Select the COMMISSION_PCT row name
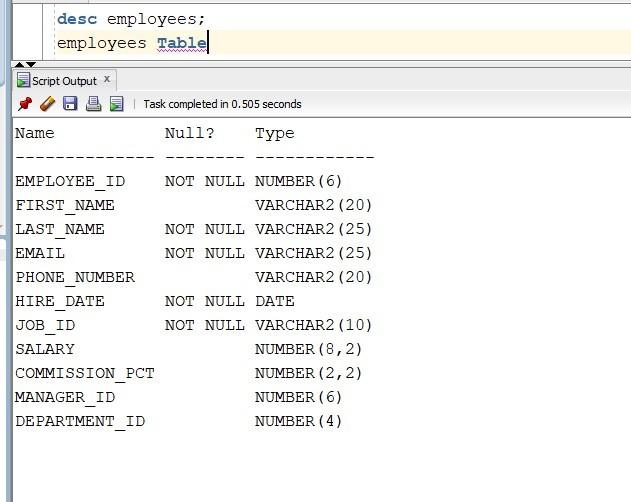 pos(85,373)
